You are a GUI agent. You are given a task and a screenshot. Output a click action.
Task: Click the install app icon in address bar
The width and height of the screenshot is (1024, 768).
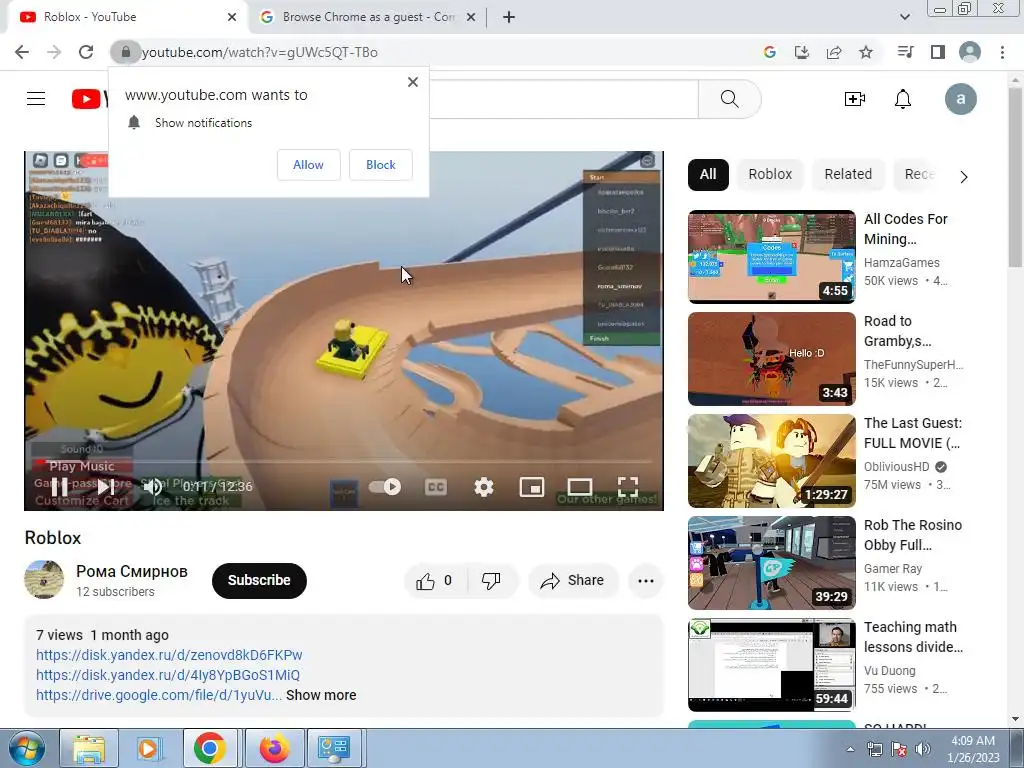point(802,52)
